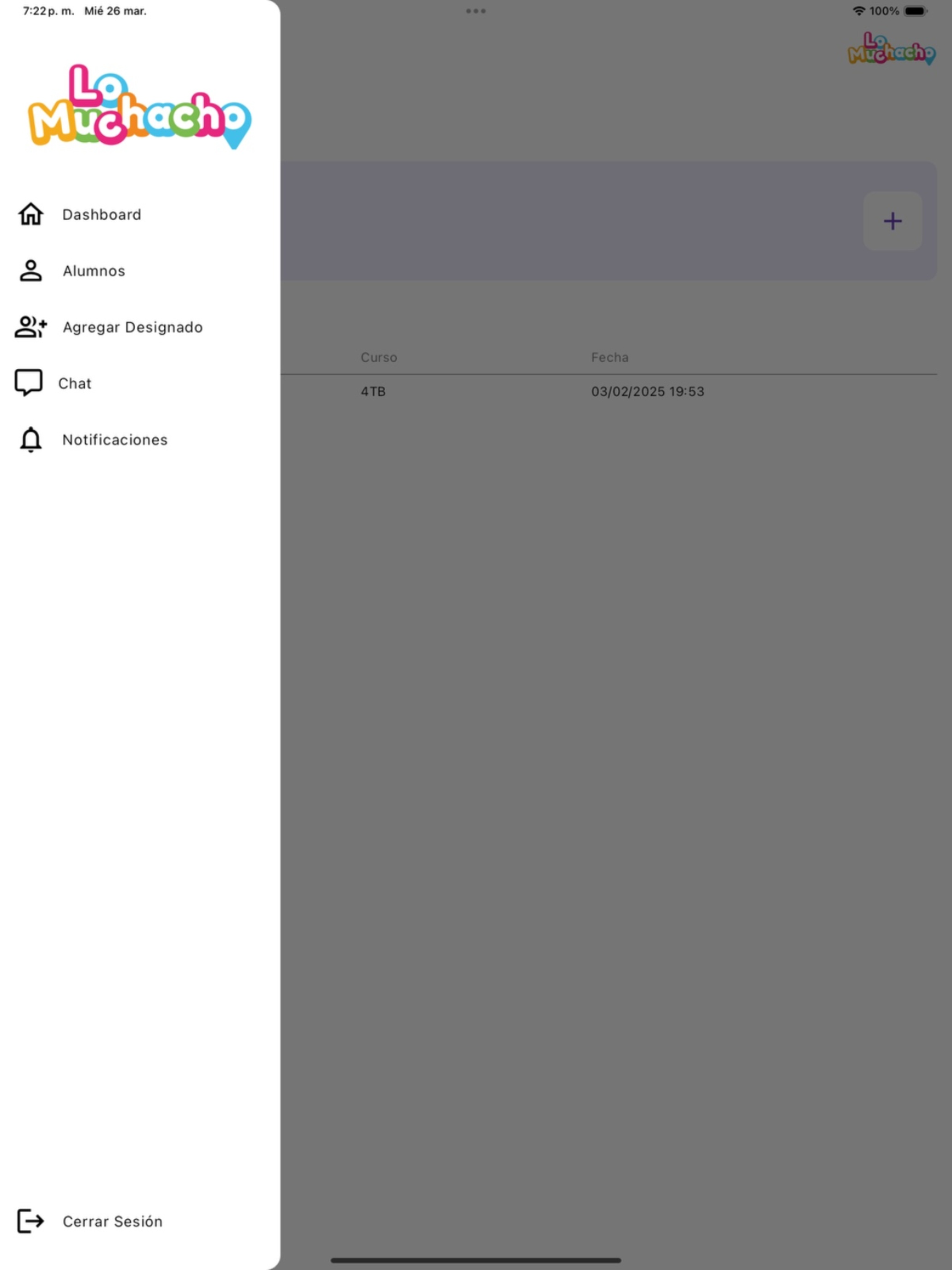952x1270 pixels.
Task: Click the Fecha column header
Action: point(609,357)
